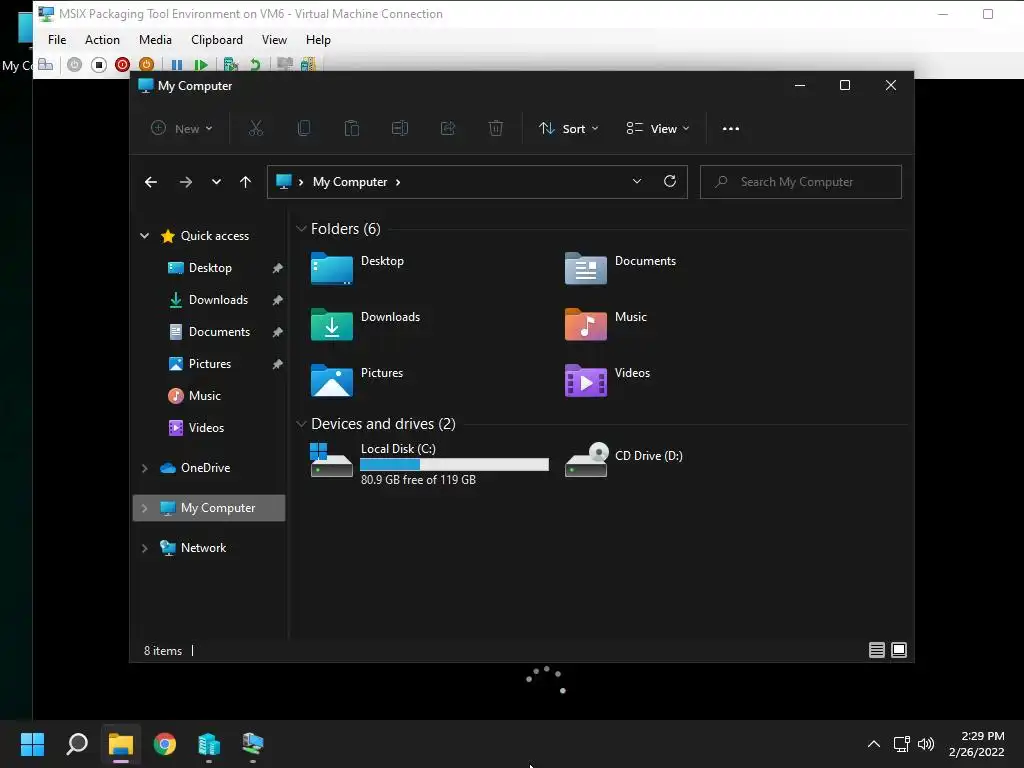The width and height of the screenshot is (1024, 768).
Task: Switch to Large icons view button
Action: [x=899, y=650]
